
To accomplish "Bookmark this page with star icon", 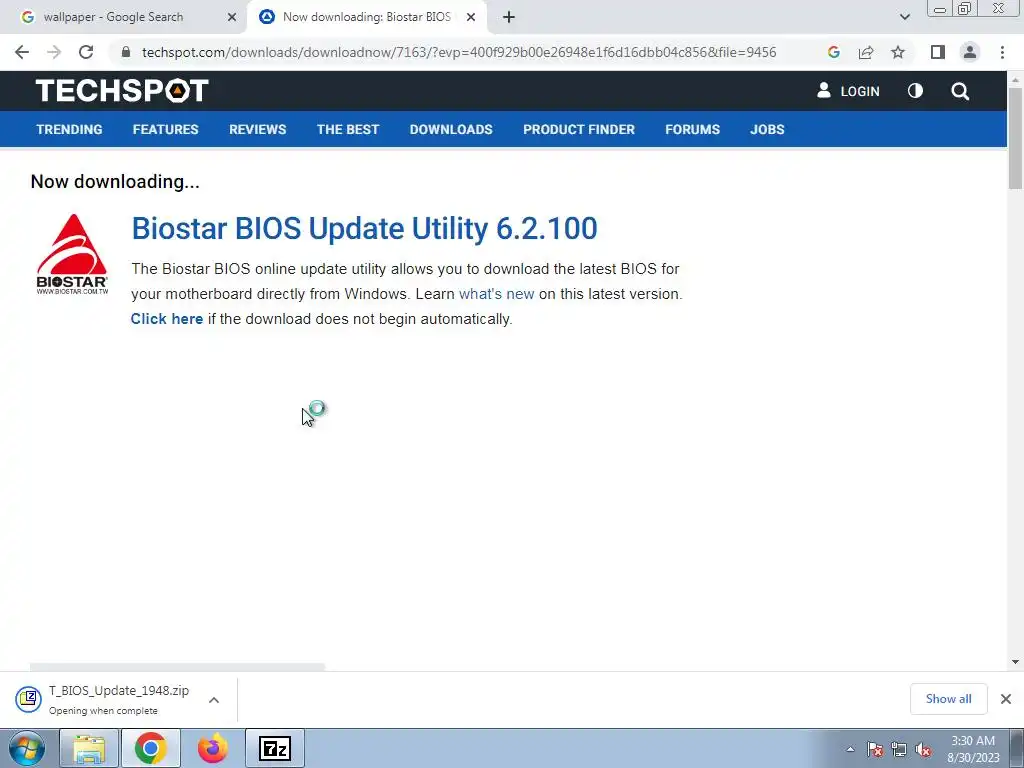I will pyautogui.click(x=898, y=52).
